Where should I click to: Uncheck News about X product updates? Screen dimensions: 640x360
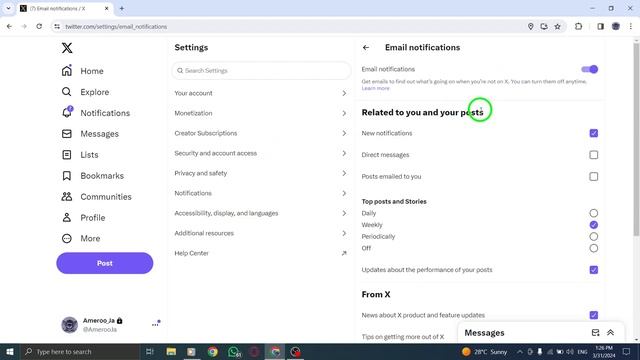click(x=593, y=315)
